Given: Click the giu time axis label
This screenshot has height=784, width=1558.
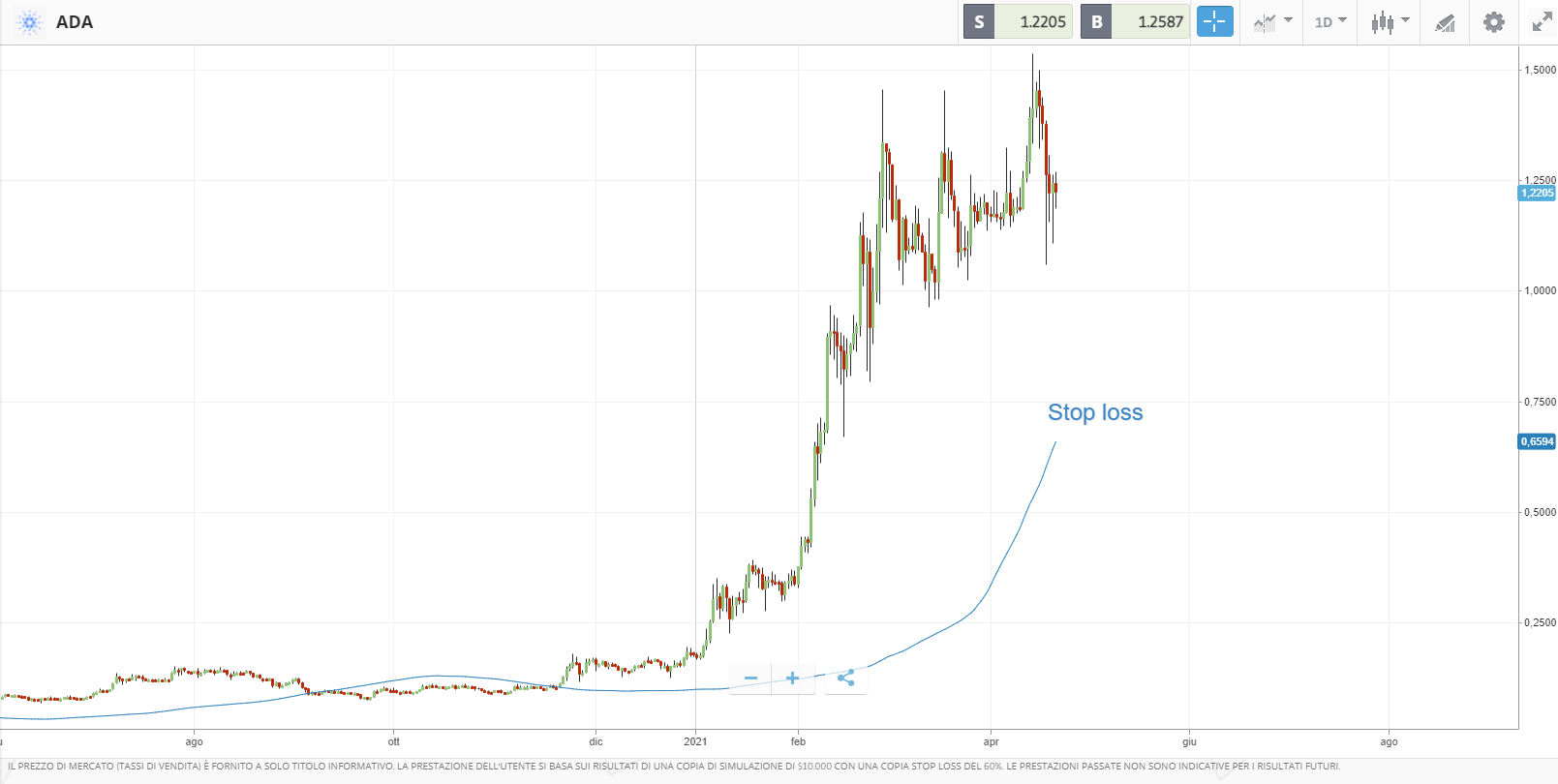Looking at the screenshot, I should tap(1189, 742).
